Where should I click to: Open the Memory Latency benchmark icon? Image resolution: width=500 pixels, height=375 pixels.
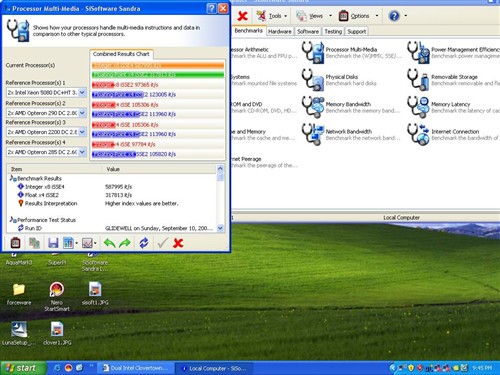click(419, 107)
